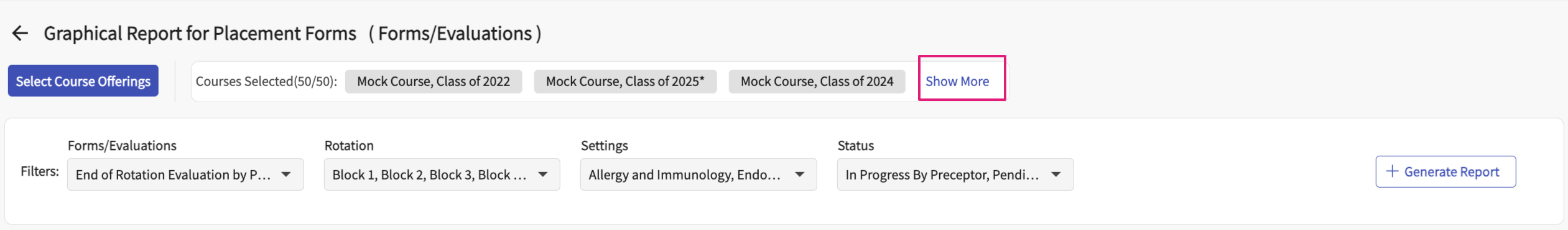This screenshot has width=1568, height=230.
Task: Click the Courses Selected(50/50) label
Action: [266, 81]
